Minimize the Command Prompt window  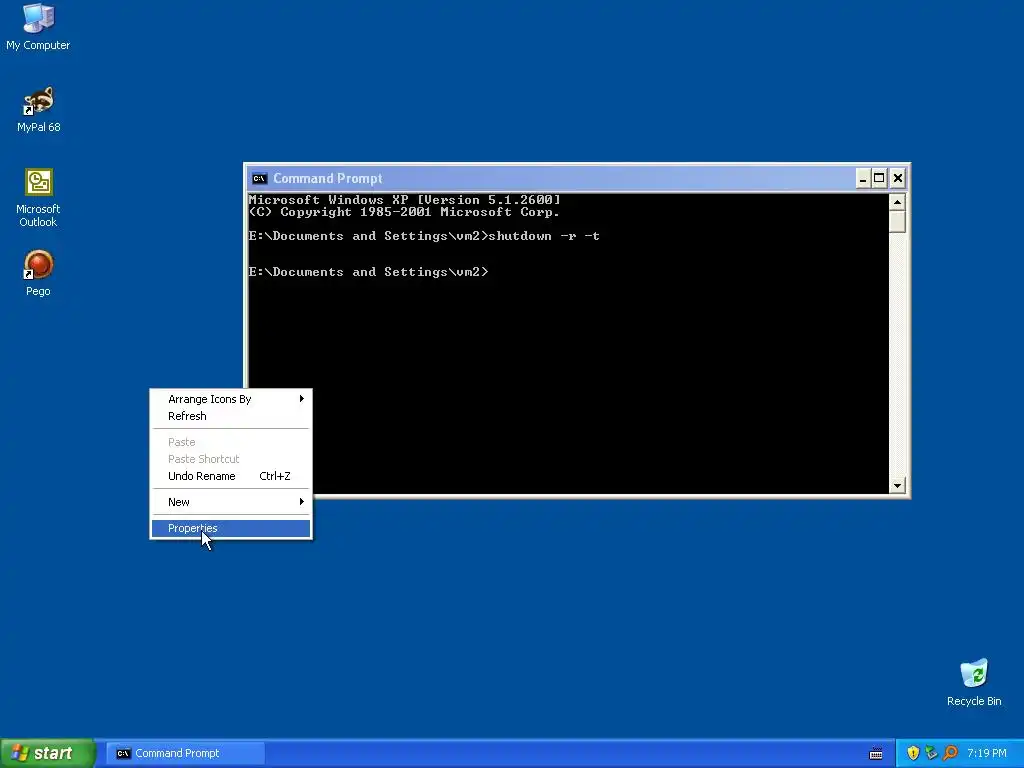863,178
